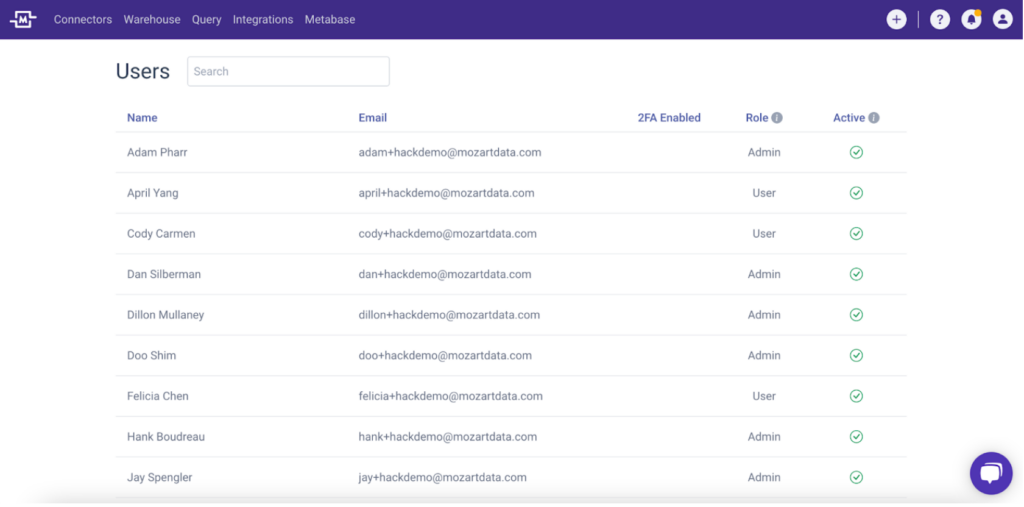Image resolution: width=1024 pixels, height=507 pixels.
Task: Click email jay+hackdemo@mozartdata.com
Action: (442, 478)
